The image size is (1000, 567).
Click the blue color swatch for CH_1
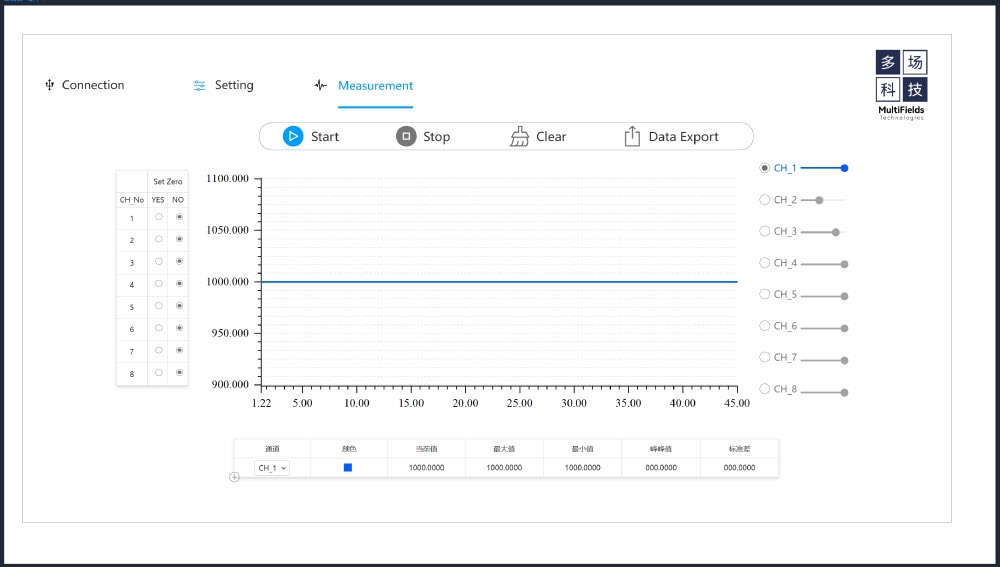[x=348, y=467]
